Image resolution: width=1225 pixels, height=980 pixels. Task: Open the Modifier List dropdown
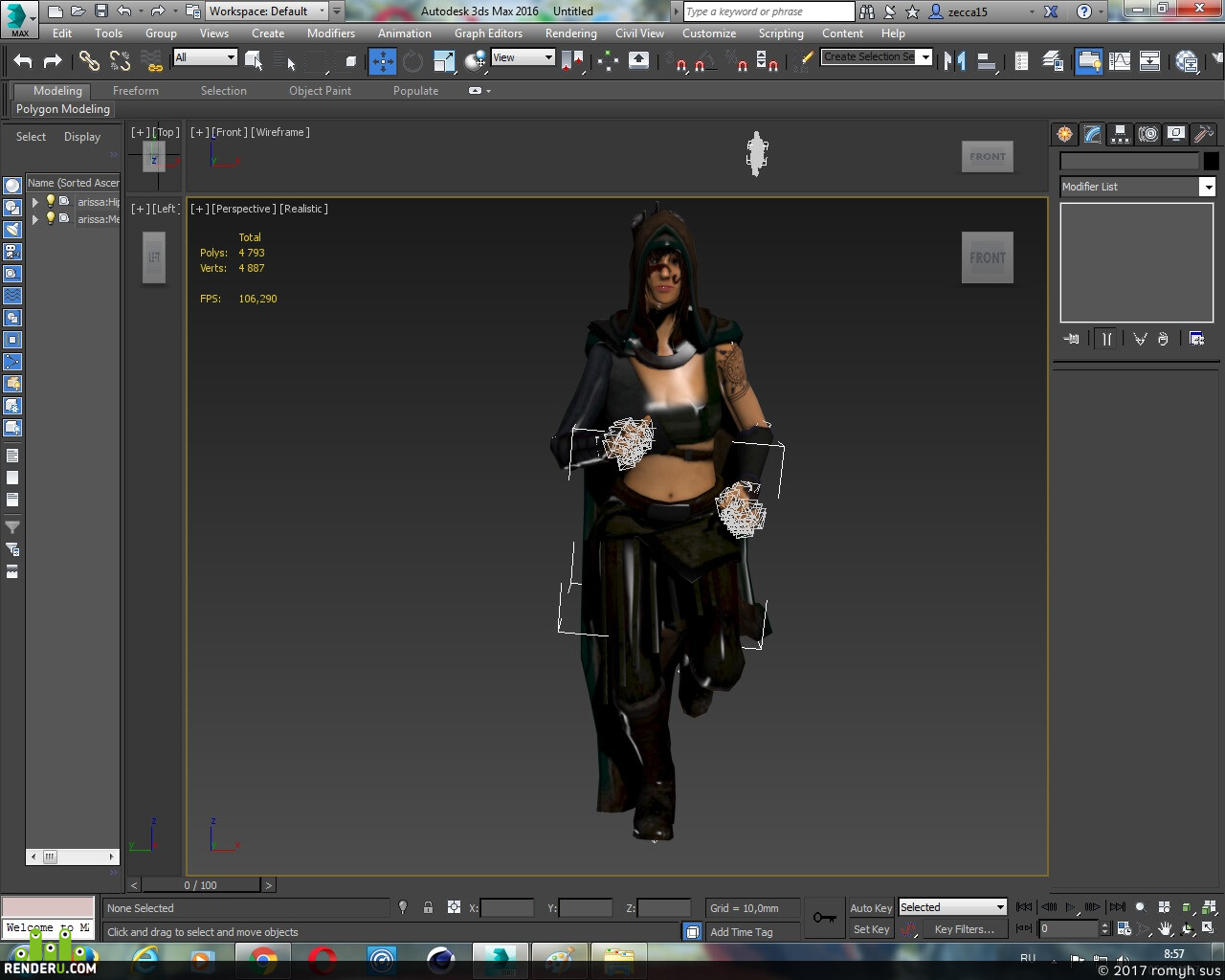pyautogui.click(x=1137, y=187)
